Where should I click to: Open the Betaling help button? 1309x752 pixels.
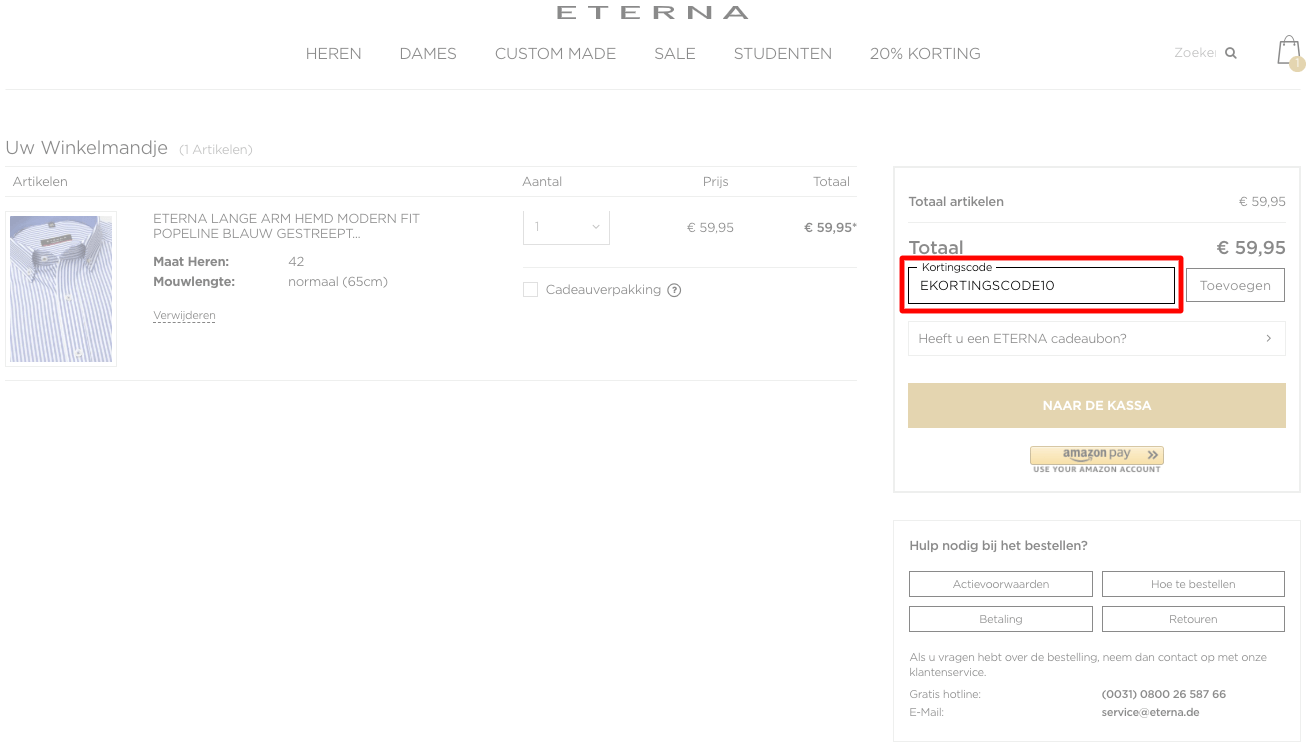pos(1000,619)
